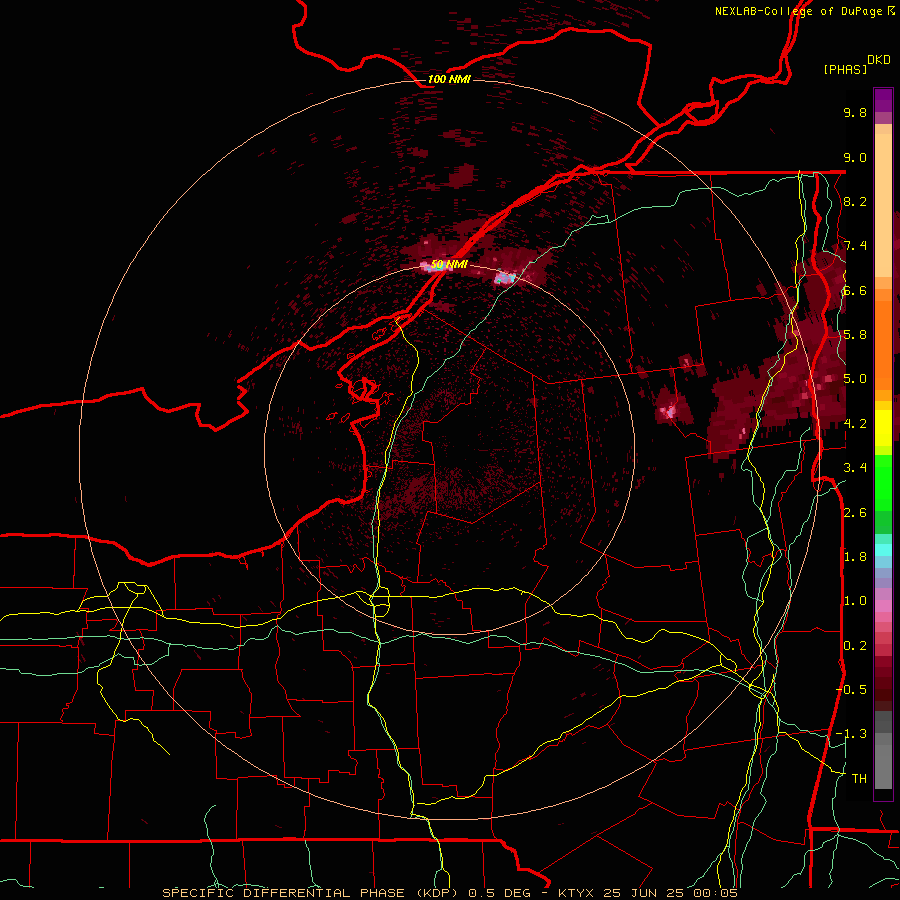The image size is (900, 900).
Task: Click the KTYX radar site identifier
Action: click(578, 893)
